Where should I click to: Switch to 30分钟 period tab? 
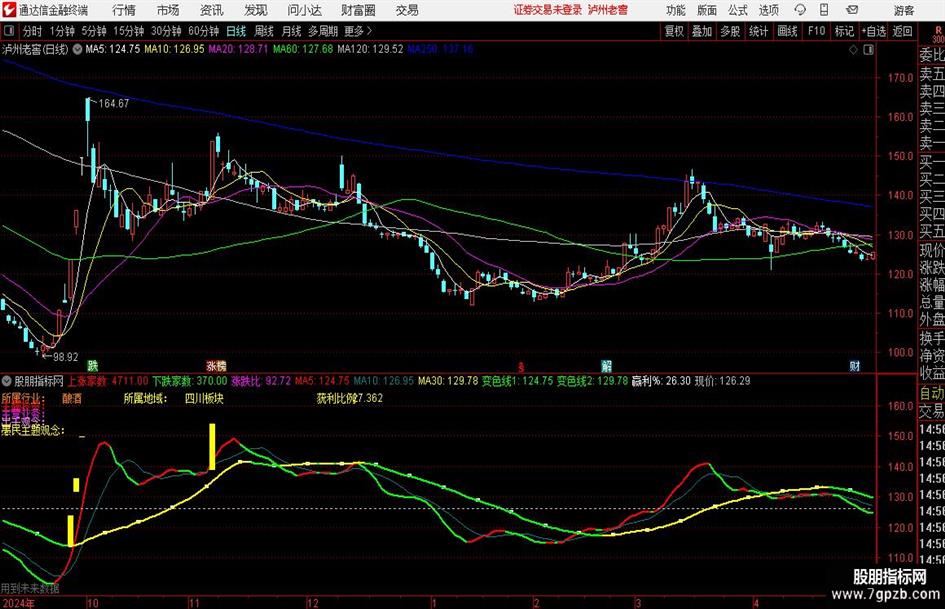pyautogui.click(x=166, y=31)
